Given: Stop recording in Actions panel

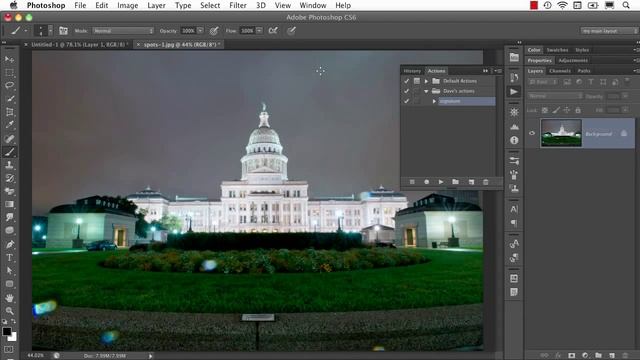Looking at the screenshot, I should tap(412, 182).
